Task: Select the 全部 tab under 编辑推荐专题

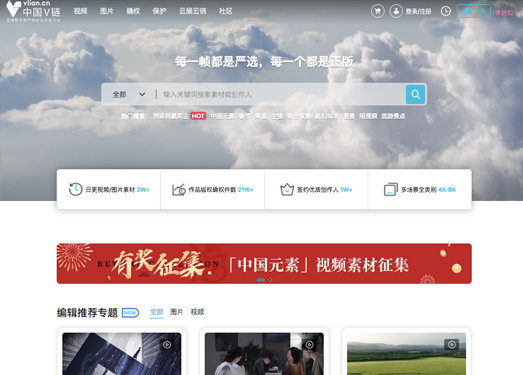Action: tap(156, 312)
